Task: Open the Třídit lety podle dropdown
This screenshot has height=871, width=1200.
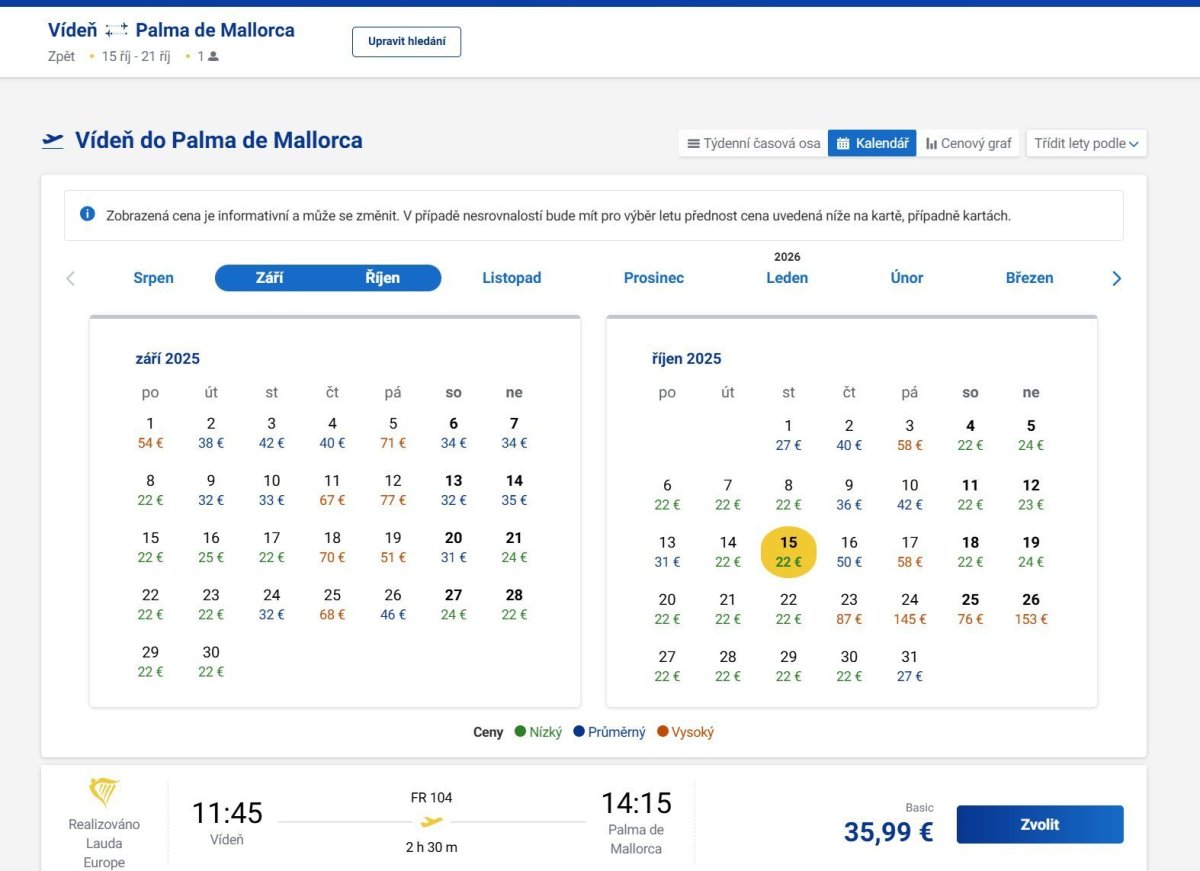Action: coord(1086,143)
